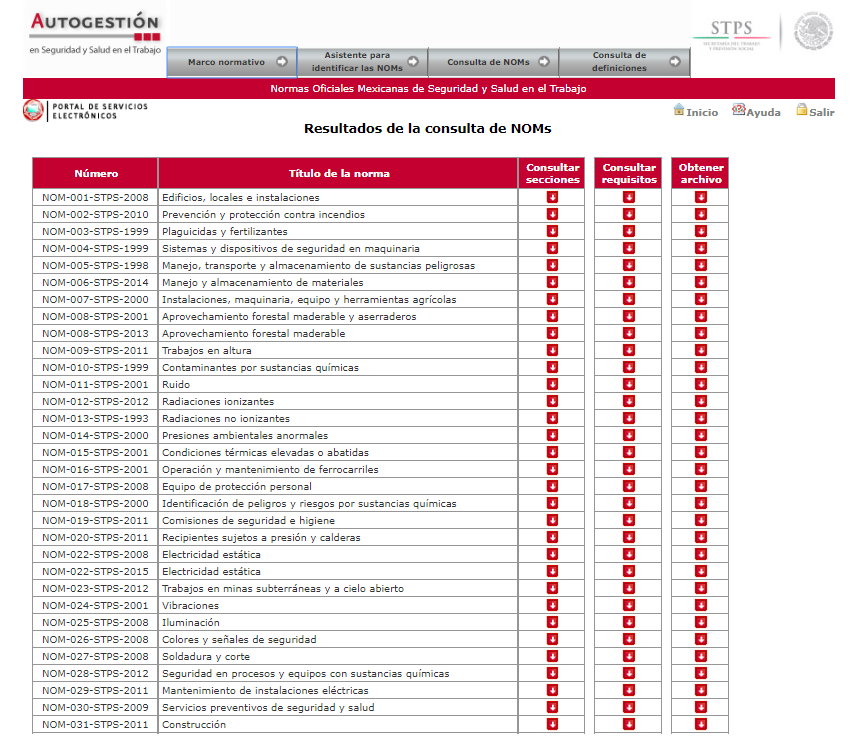This screenshot has width=850, height=746.
Task: Consult requirements for Operación de ferrocarriles
Action: (628, 469)
